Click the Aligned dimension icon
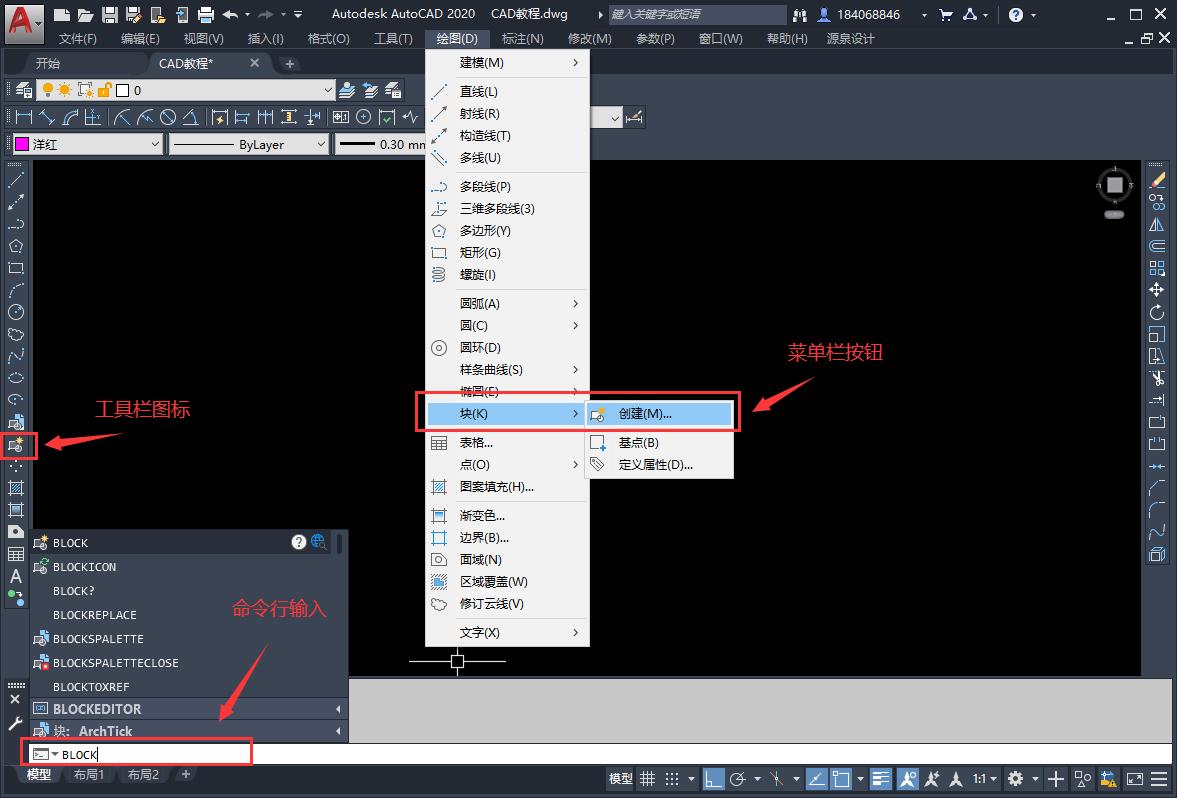The image size is (1177, 798). pyautogui.click(x=47, y=117)
